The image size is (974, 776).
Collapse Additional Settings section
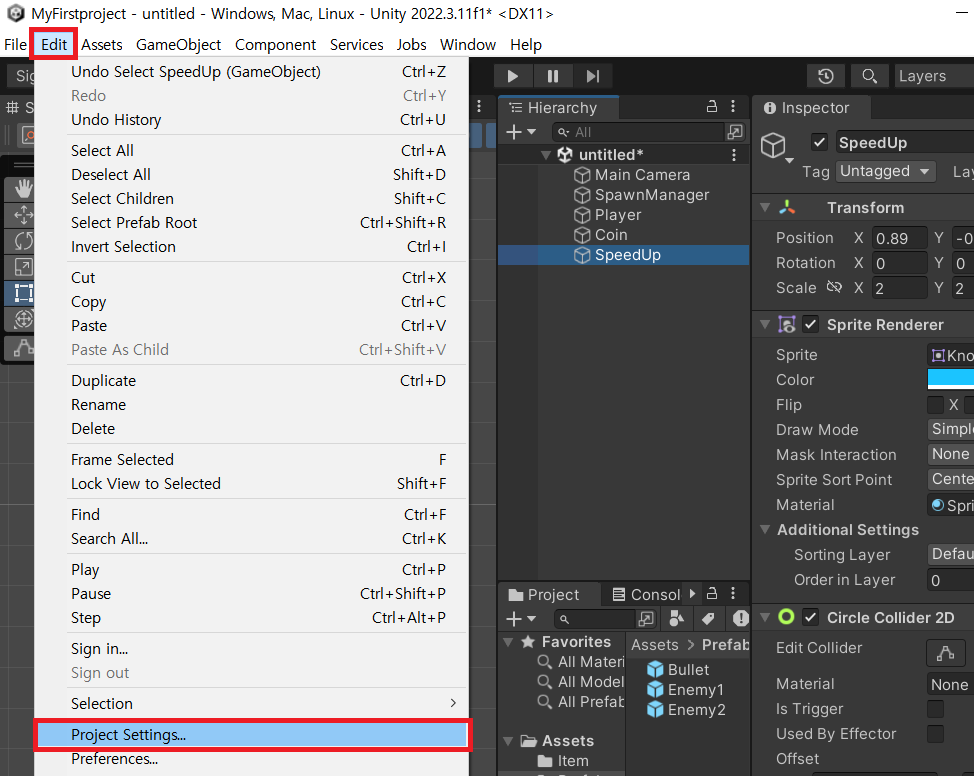(765, 529)
